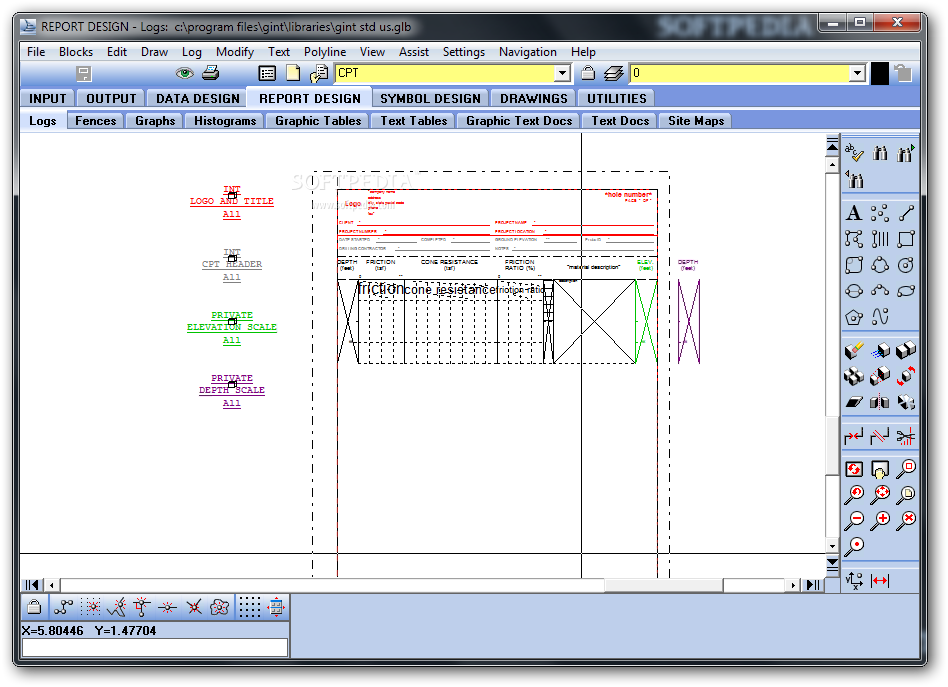
Task: Select the polygon drawing tool
Action: (854, 317)
